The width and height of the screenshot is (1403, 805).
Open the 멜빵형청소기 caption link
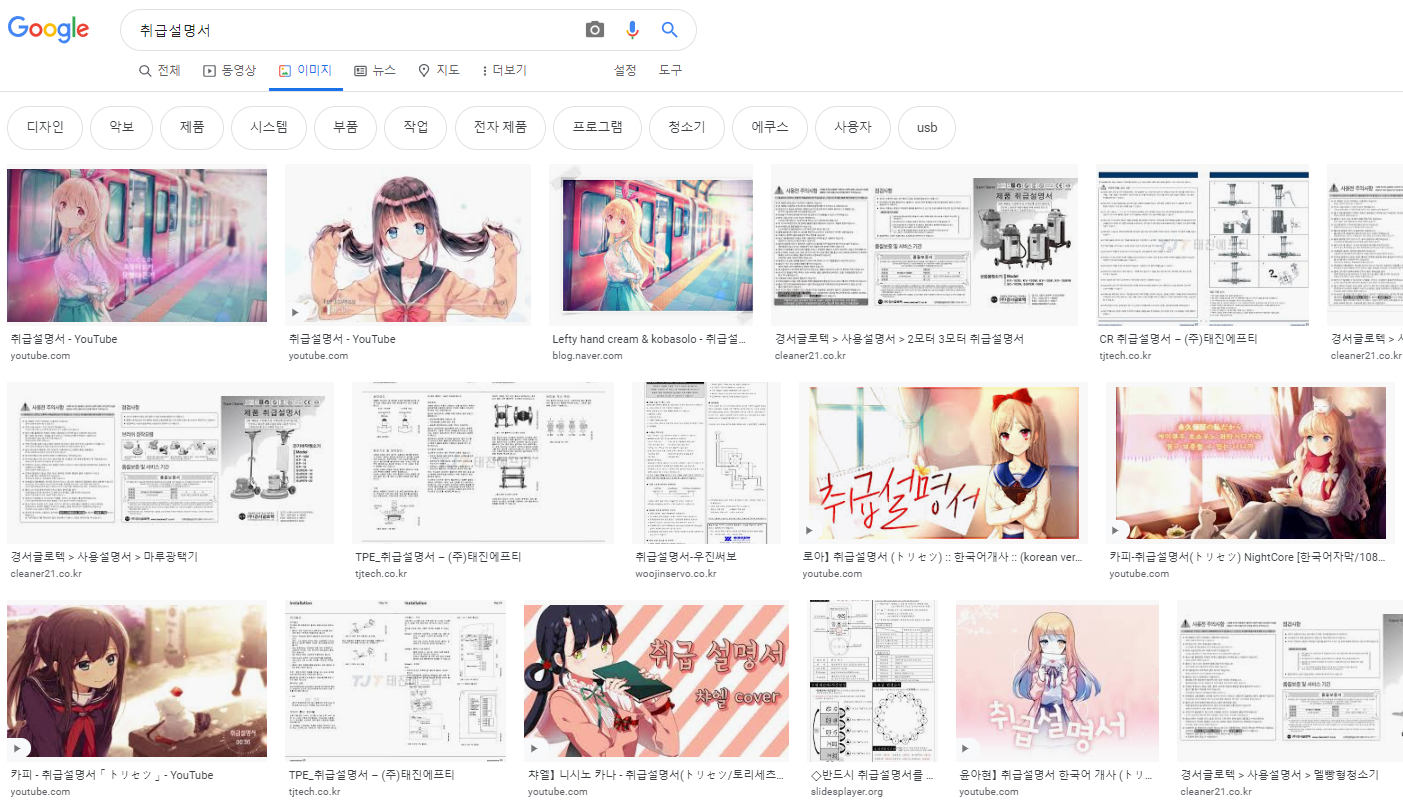[x=1280, y=775]
